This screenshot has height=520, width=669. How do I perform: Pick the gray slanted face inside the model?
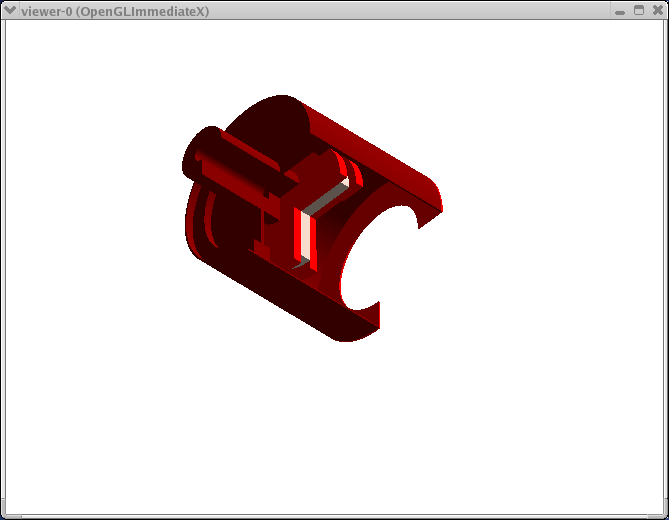pos(326,200)
